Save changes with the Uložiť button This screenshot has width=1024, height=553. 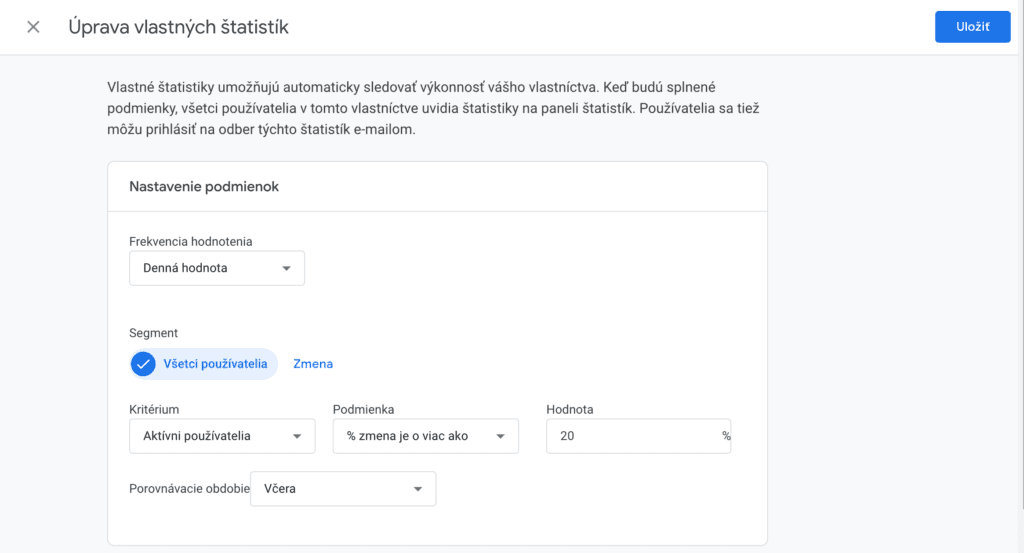coord(972,27)
